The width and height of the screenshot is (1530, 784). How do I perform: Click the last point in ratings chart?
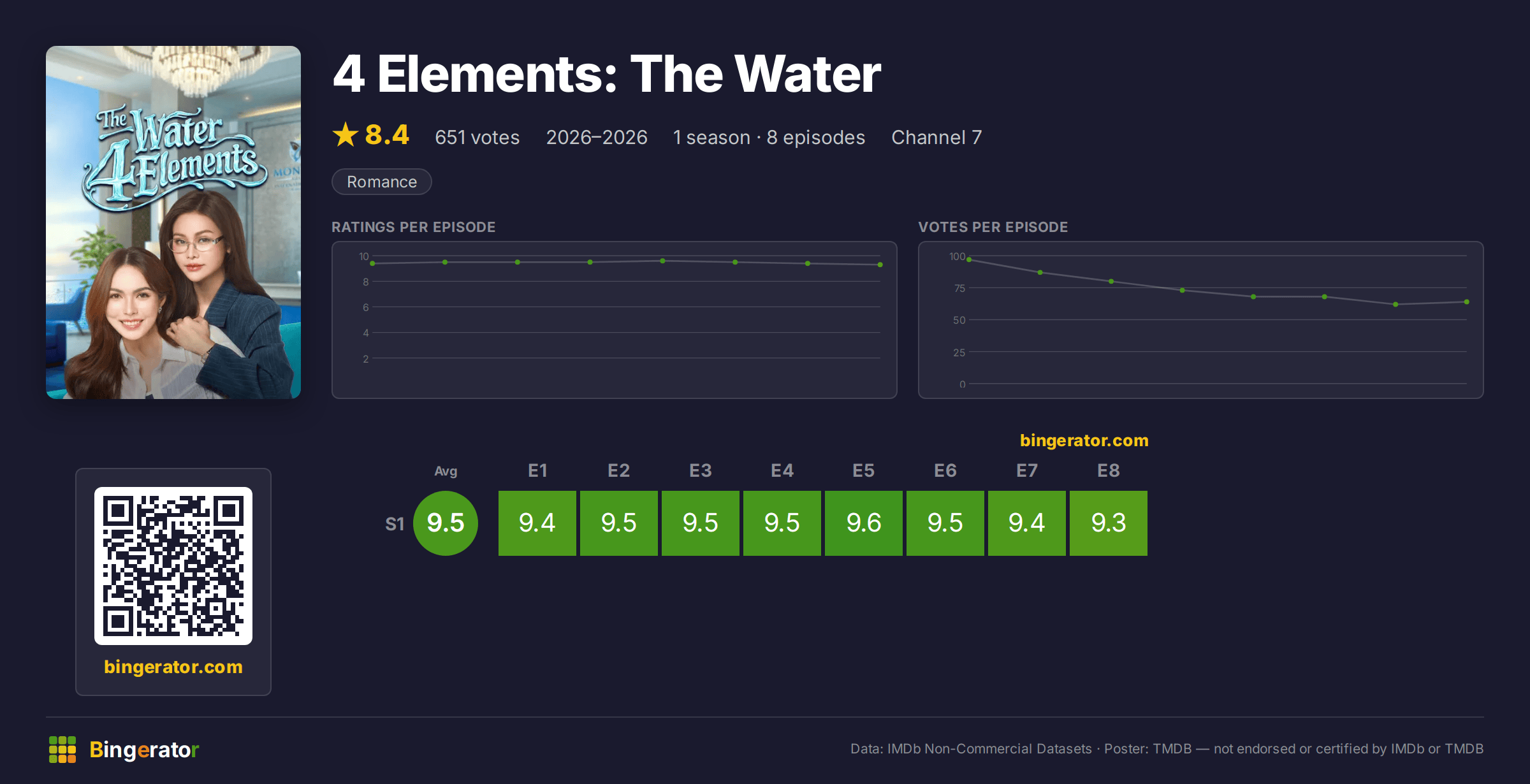880,265
